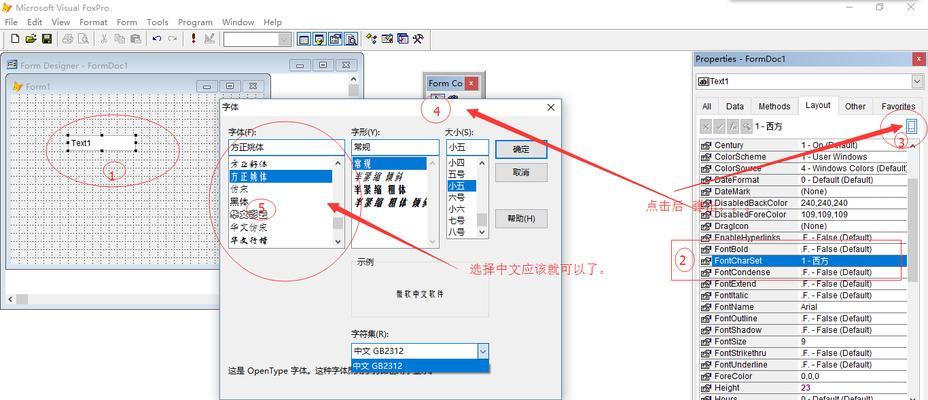Select the Text1 textbox on Form1

coord(102,143)
